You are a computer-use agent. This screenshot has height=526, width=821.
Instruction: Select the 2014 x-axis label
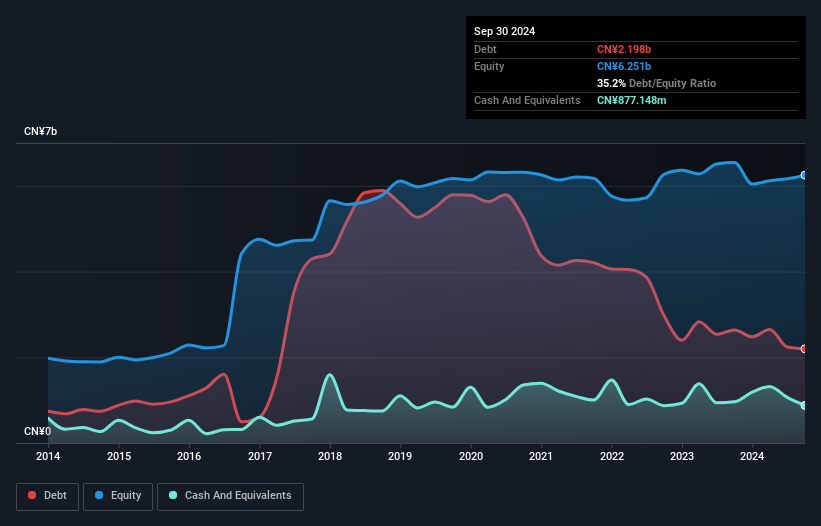click(48, 456)
